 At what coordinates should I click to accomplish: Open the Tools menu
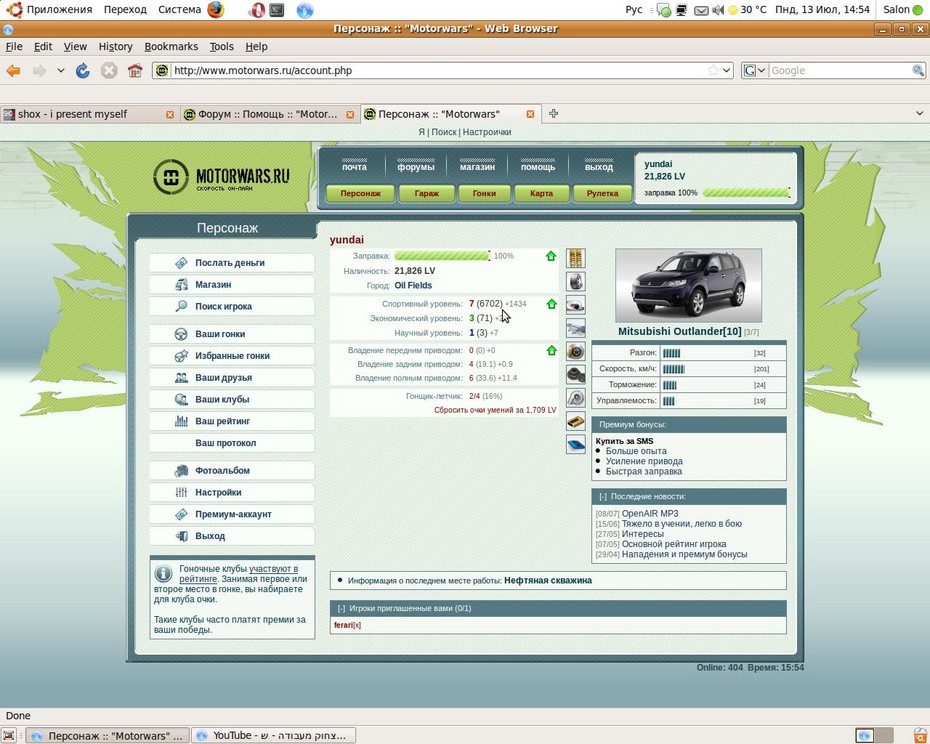[221, 46]
